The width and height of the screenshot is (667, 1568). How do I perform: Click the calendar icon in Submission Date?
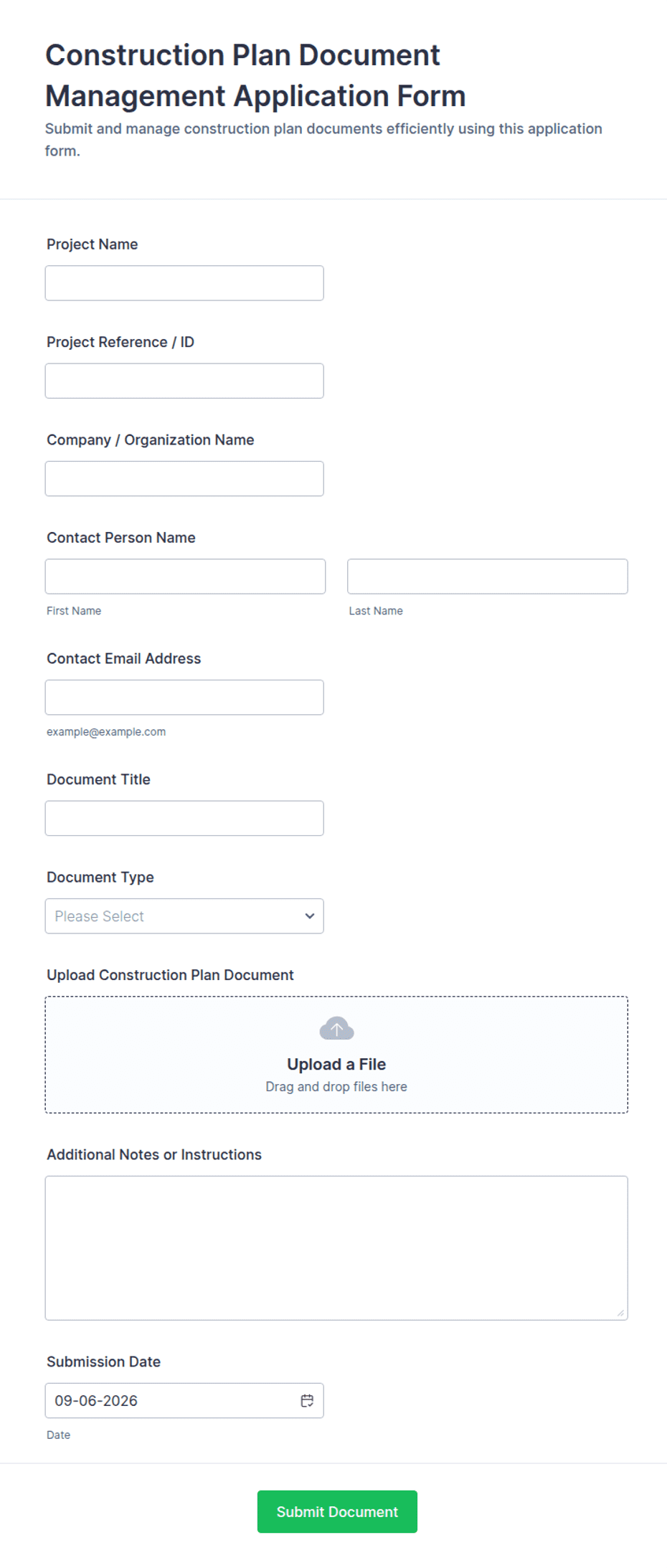(x=307, y=1400)
